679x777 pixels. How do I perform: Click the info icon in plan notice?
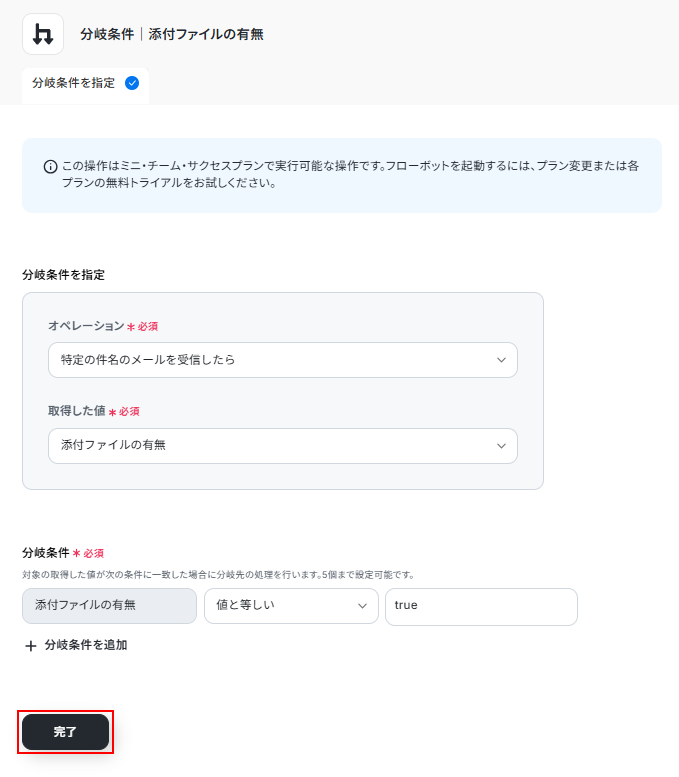[x=50, y=167]
